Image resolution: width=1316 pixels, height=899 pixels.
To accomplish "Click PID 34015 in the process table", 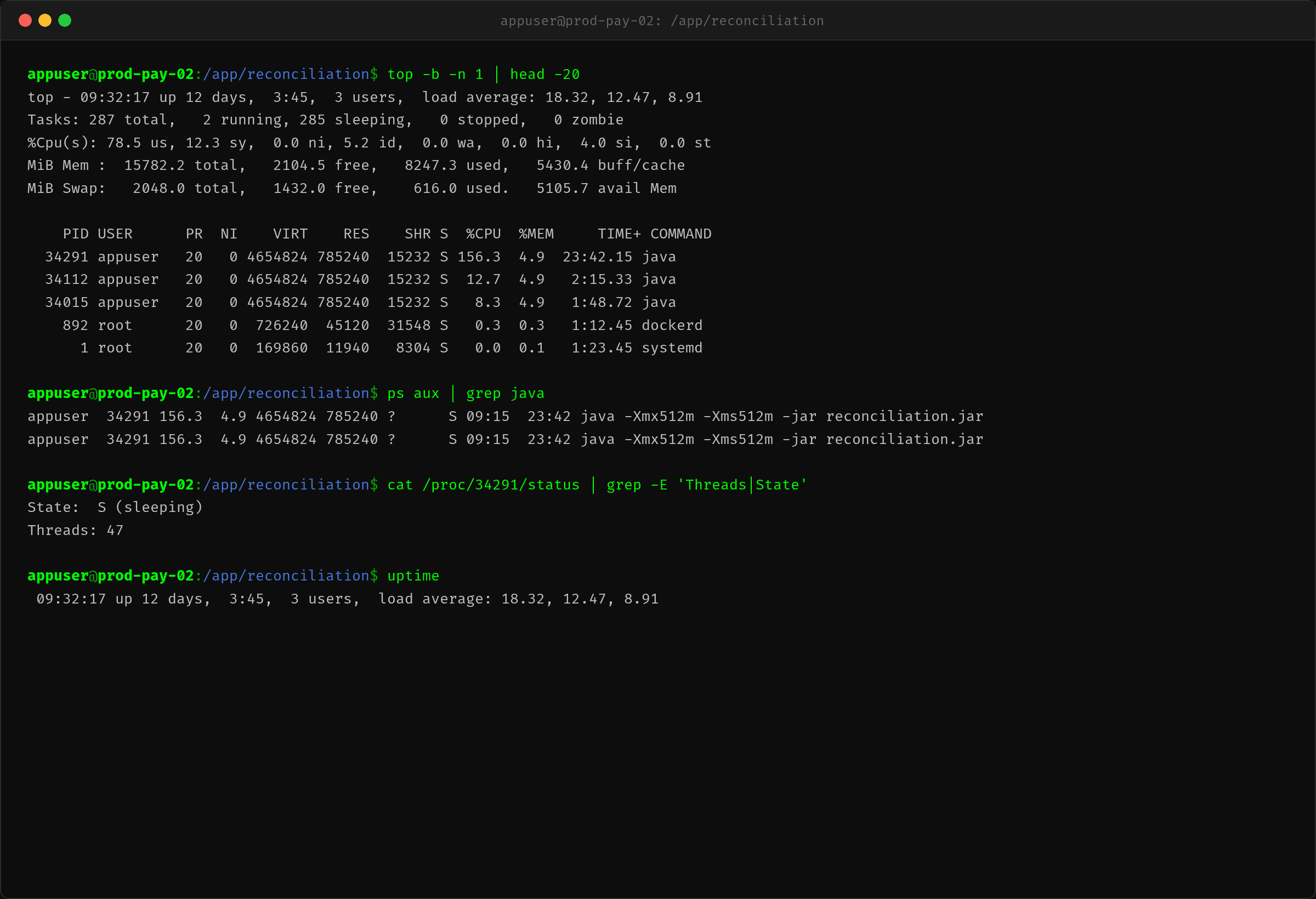I will [x=66, y=302].
